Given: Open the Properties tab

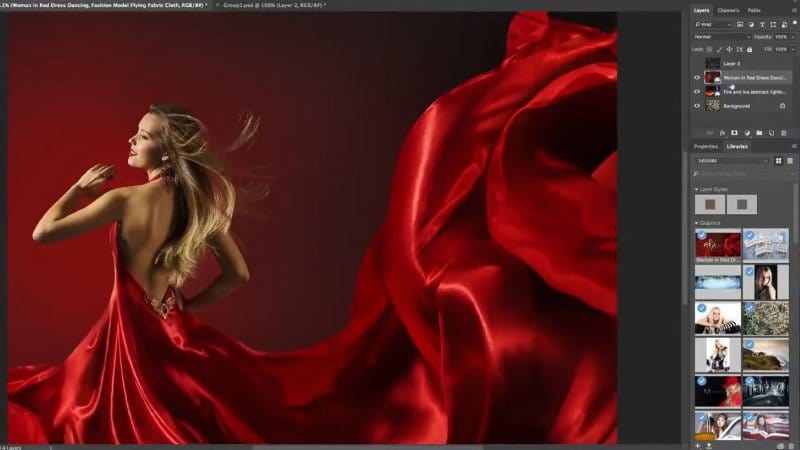Looking at the screenshot, I should click(x=706, y=146).
